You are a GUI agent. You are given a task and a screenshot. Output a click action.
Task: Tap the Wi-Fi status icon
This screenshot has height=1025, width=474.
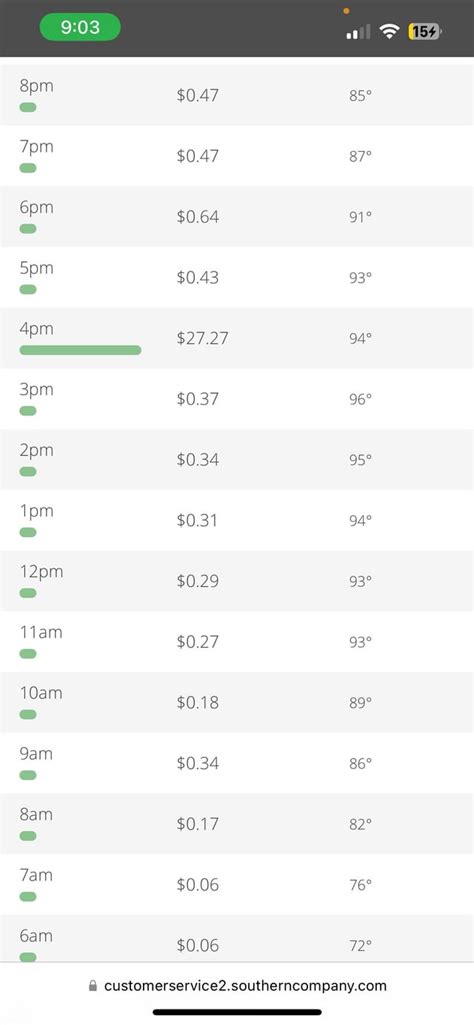tap(390, 31)
